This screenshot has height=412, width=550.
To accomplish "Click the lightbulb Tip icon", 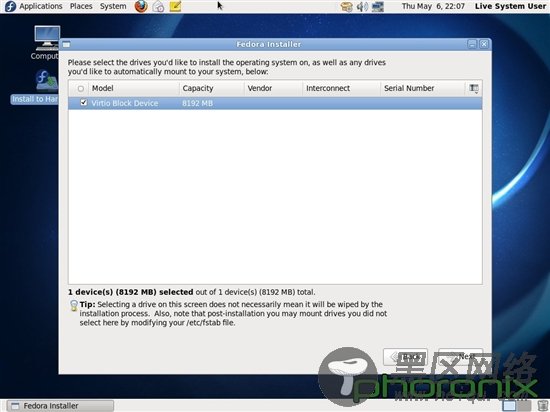I will pos(73,305).
